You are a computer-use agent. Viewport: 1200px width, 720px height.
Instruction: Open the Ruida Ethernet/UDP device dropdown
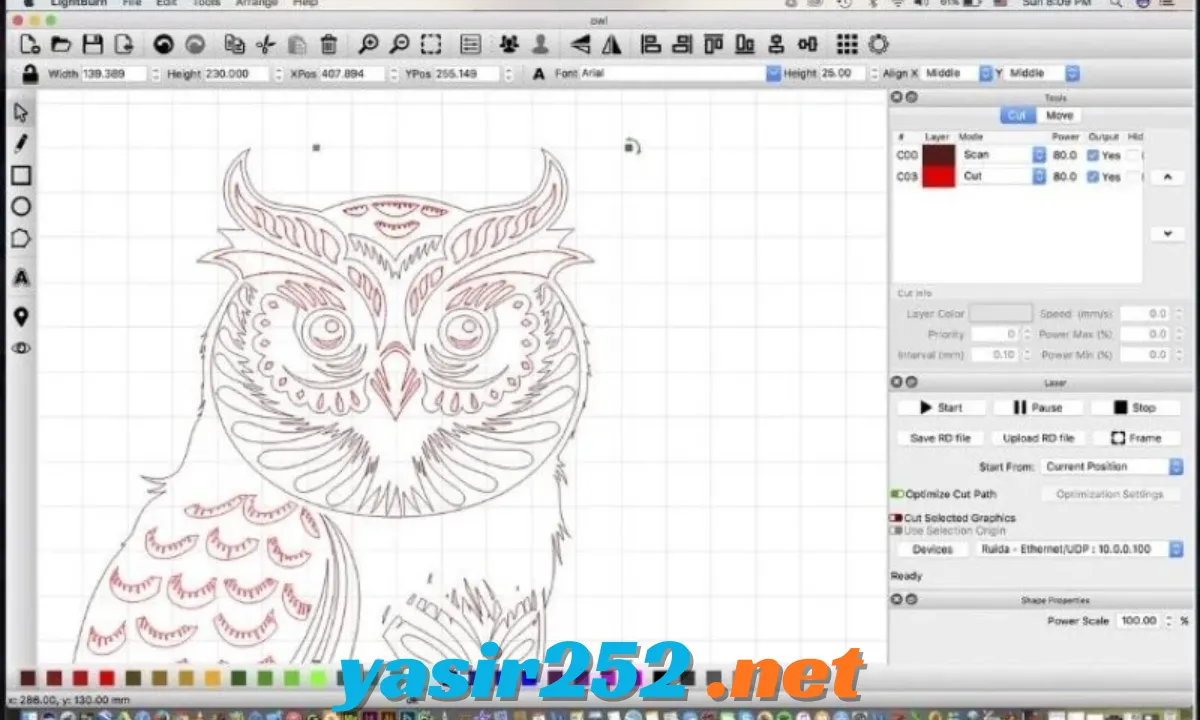point(1080,549)
